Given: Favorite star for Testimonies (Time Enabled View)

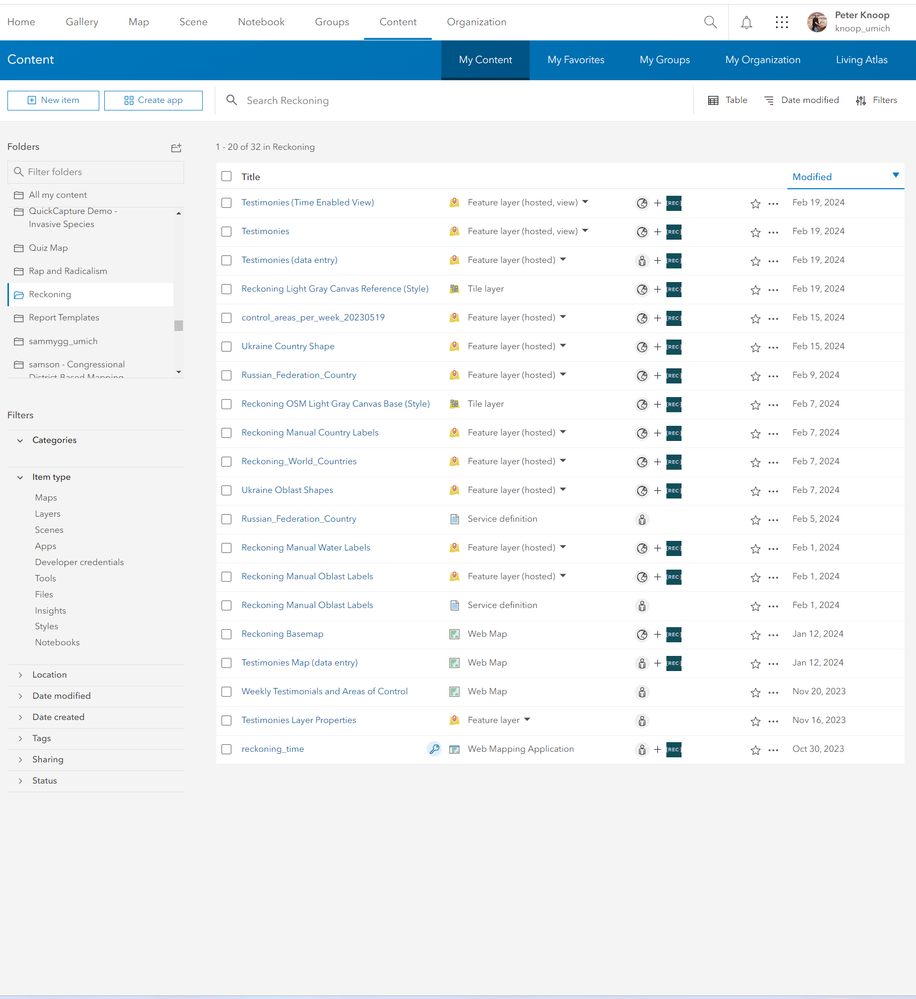Looking at the screenshot, I should tap(755, 204).
